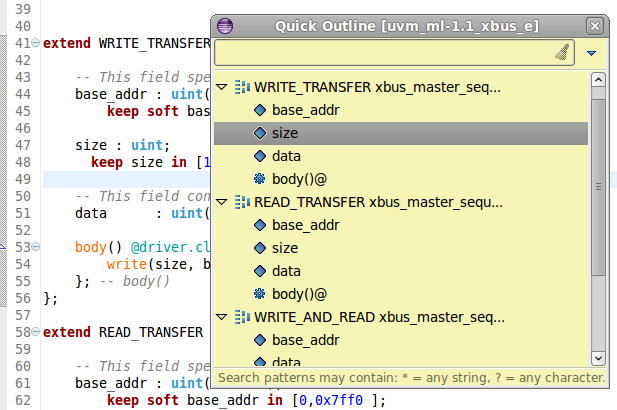Click field diamond icon of WRITE_TRANSFER base_addr
The height and width of the screenshot is (410, 617).
[x=260, y=110]
